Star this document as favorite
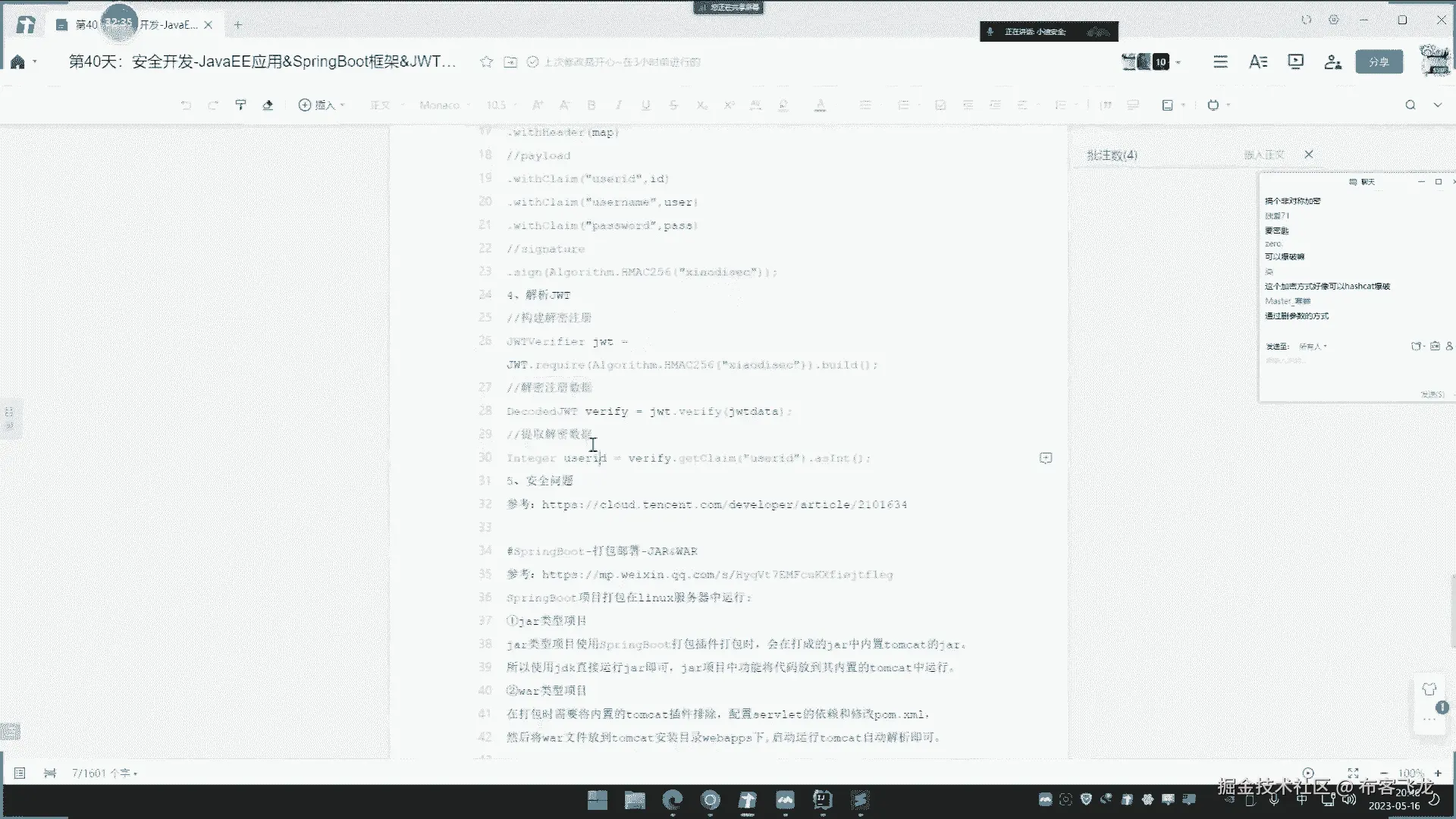The height and width of the screenshot is (819, 1456). tap(486, 61)
